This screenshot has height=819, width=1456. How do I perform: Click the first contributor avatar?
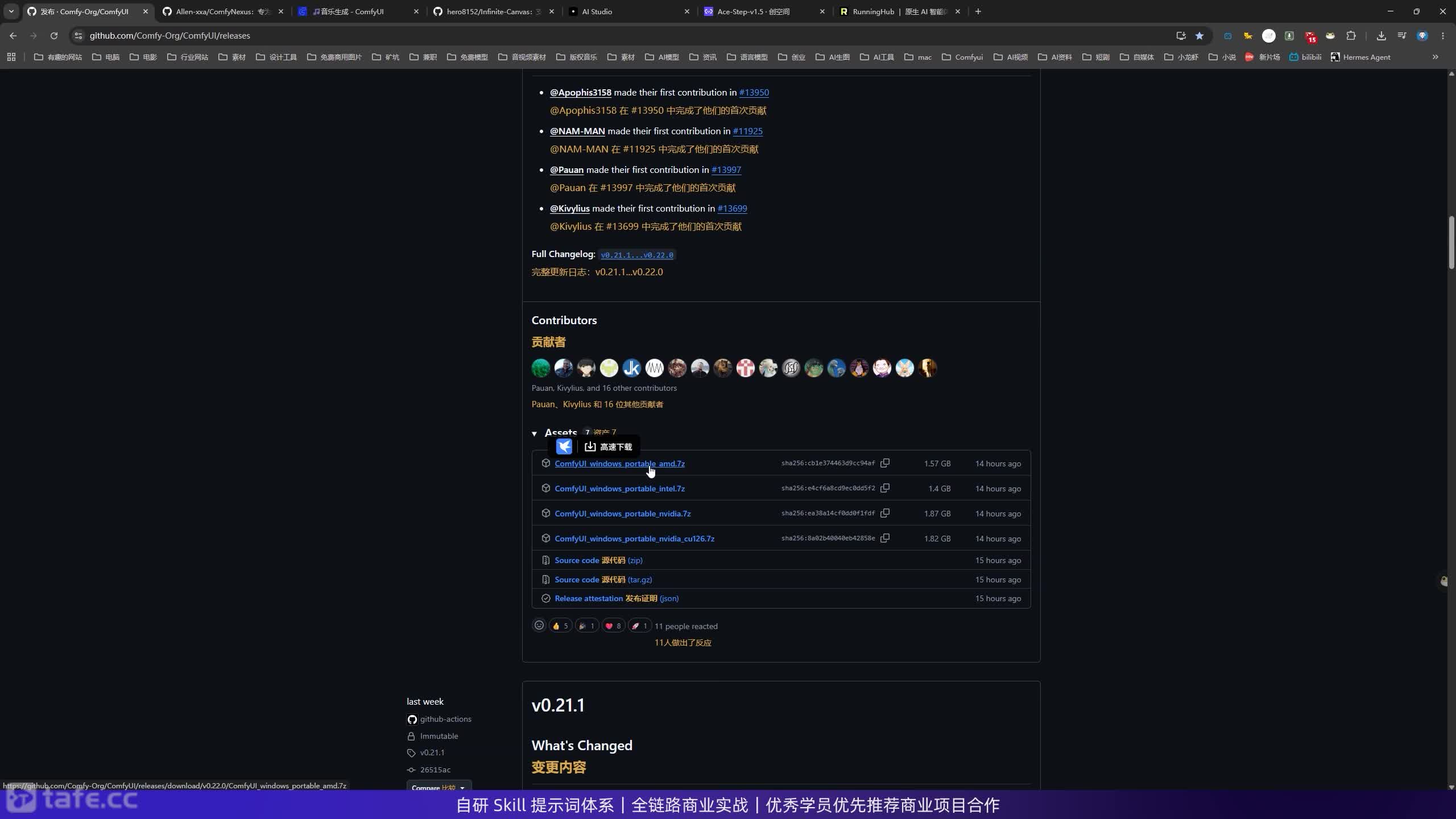pyautogui.click(x=541, y=368)
